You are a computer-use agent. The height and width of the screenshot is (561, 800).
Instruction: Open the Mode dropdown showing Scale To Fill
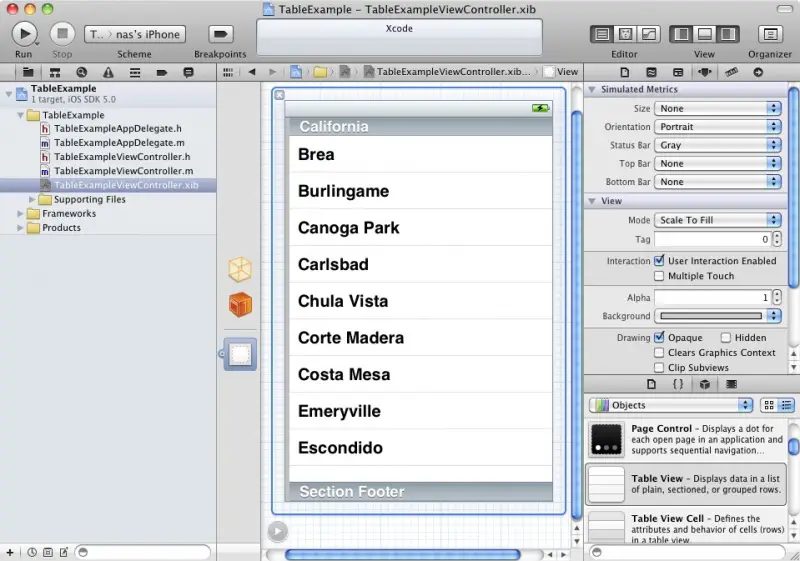point(718,220)
